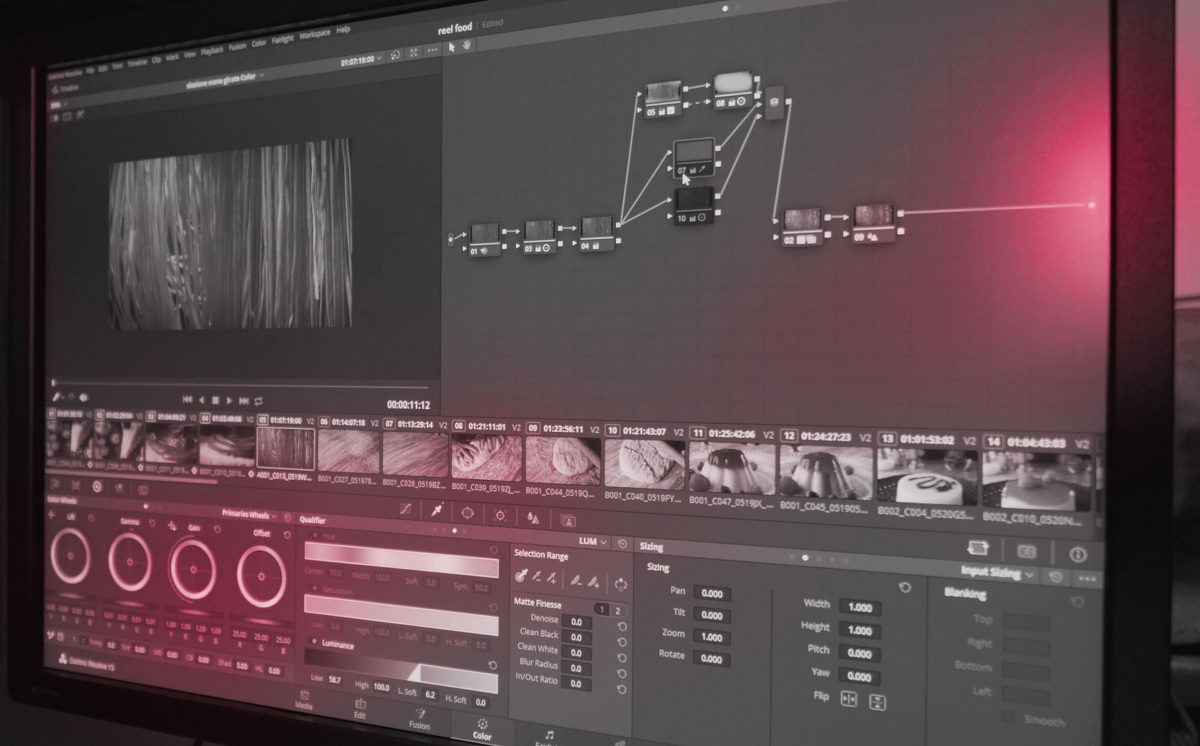Switch to the Edit page tab
Image resolution: width=1200 pixels, height=746 pixels.
(360, 707)
